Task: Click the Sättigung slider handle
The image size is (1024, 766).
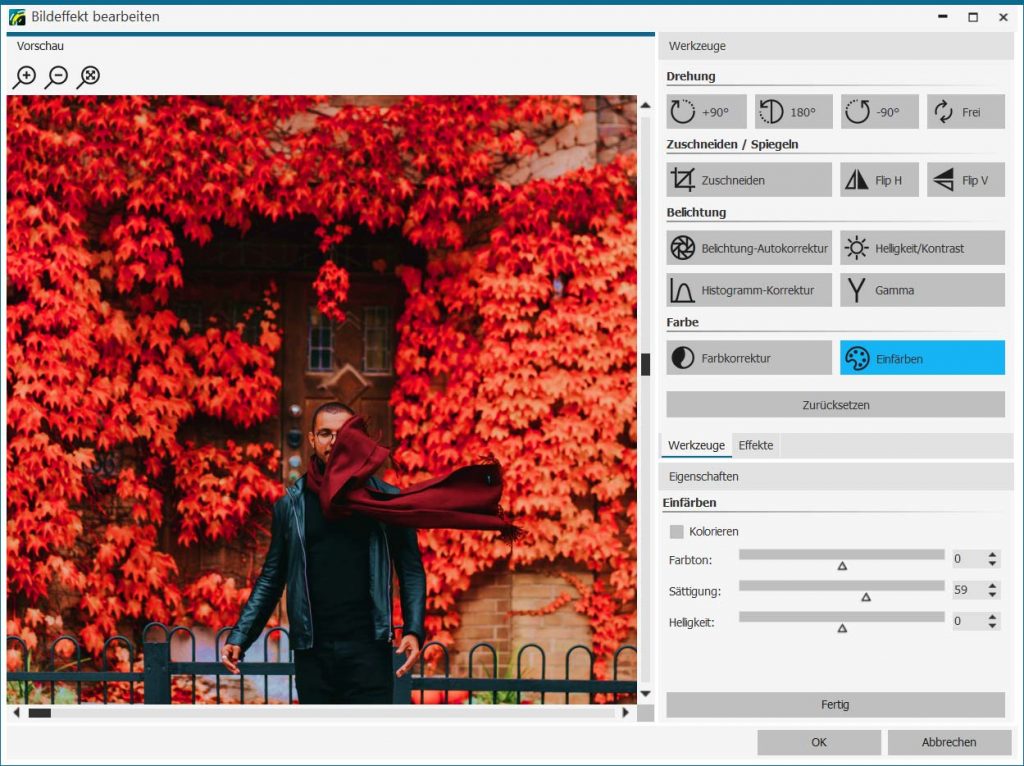Action: [866, 597]
